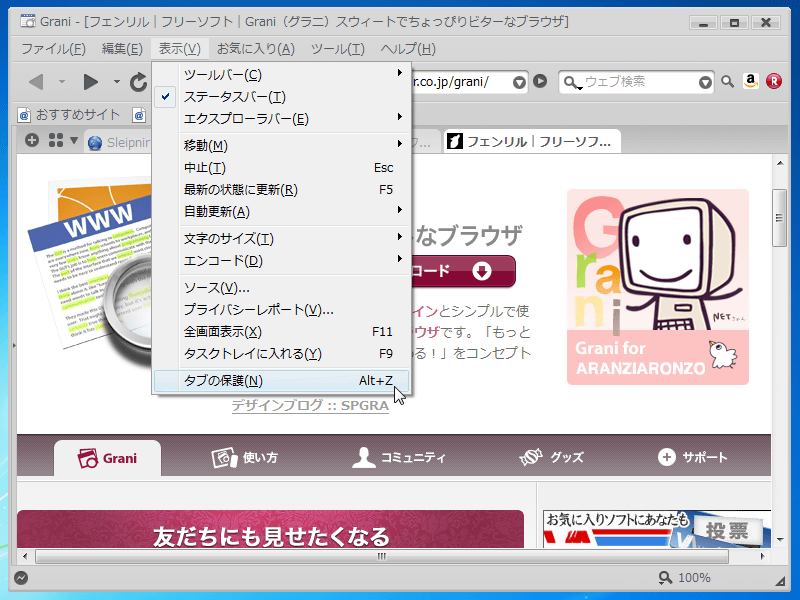Open the お気に入り(A) menu
The width and height of the screenshot is (800, 600).
click(x=256, y=49)
